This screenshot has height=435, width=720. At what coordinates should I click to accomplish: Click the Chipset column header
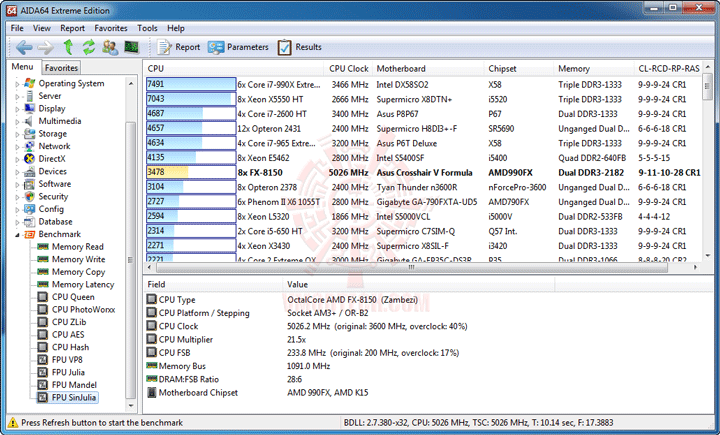519,68
